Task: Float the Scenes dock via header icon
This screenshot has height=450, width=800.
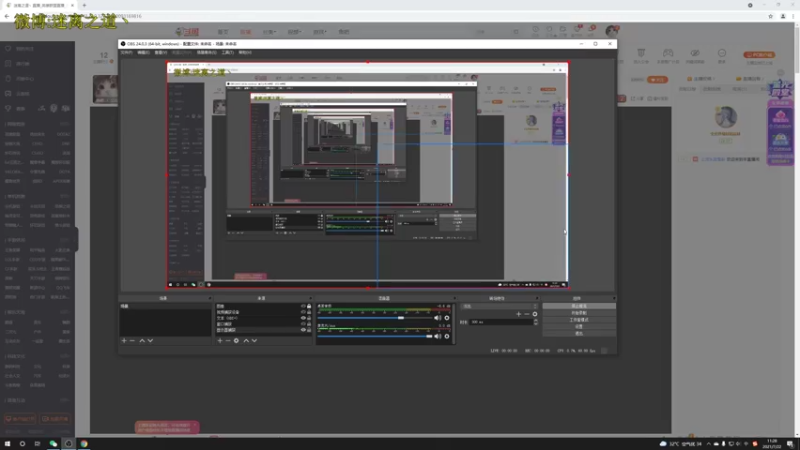Action: (209, 298)
